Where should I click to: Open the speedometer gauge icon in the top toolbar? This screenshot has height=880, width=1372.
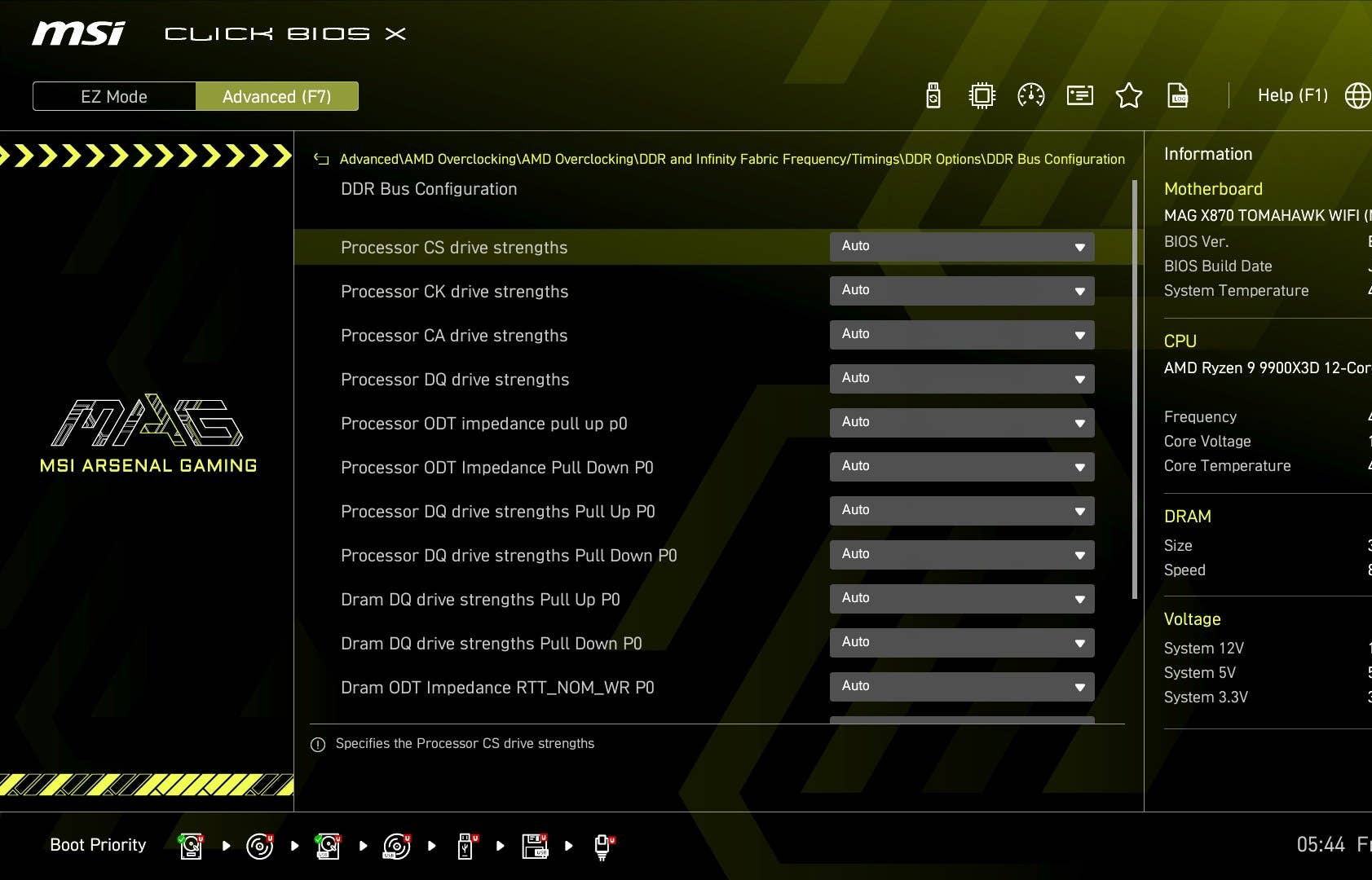1031,95
